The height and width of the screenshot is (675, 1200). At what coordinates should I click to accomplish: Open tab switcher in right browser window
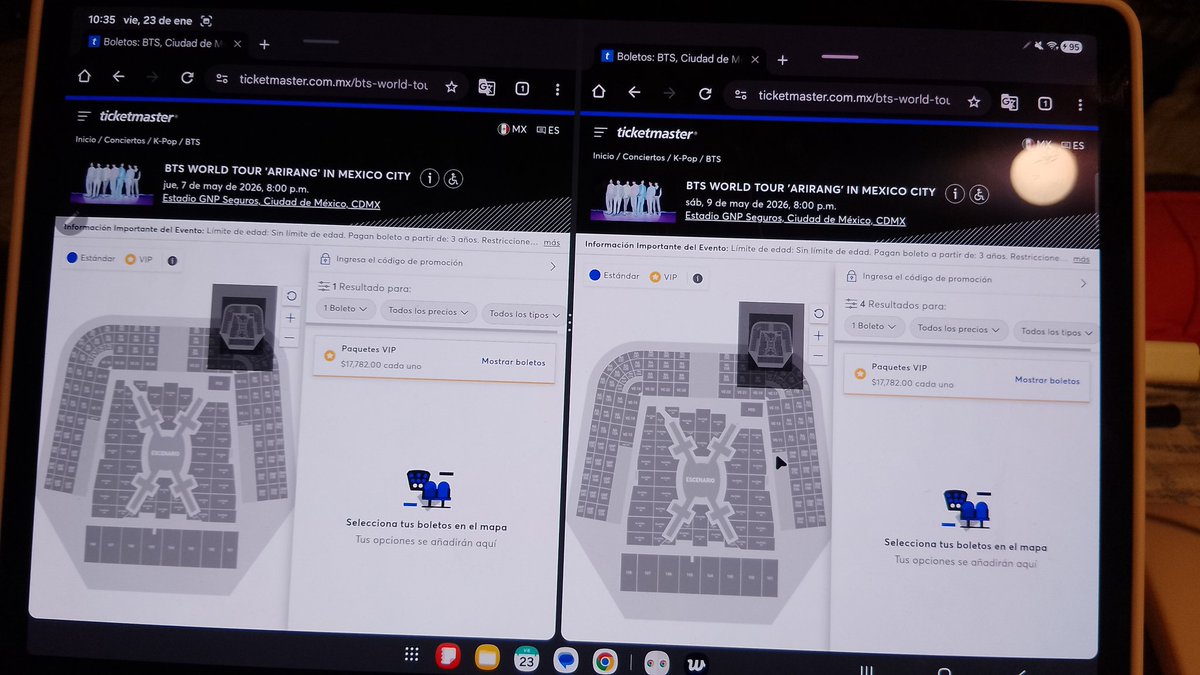(1045, 103)
